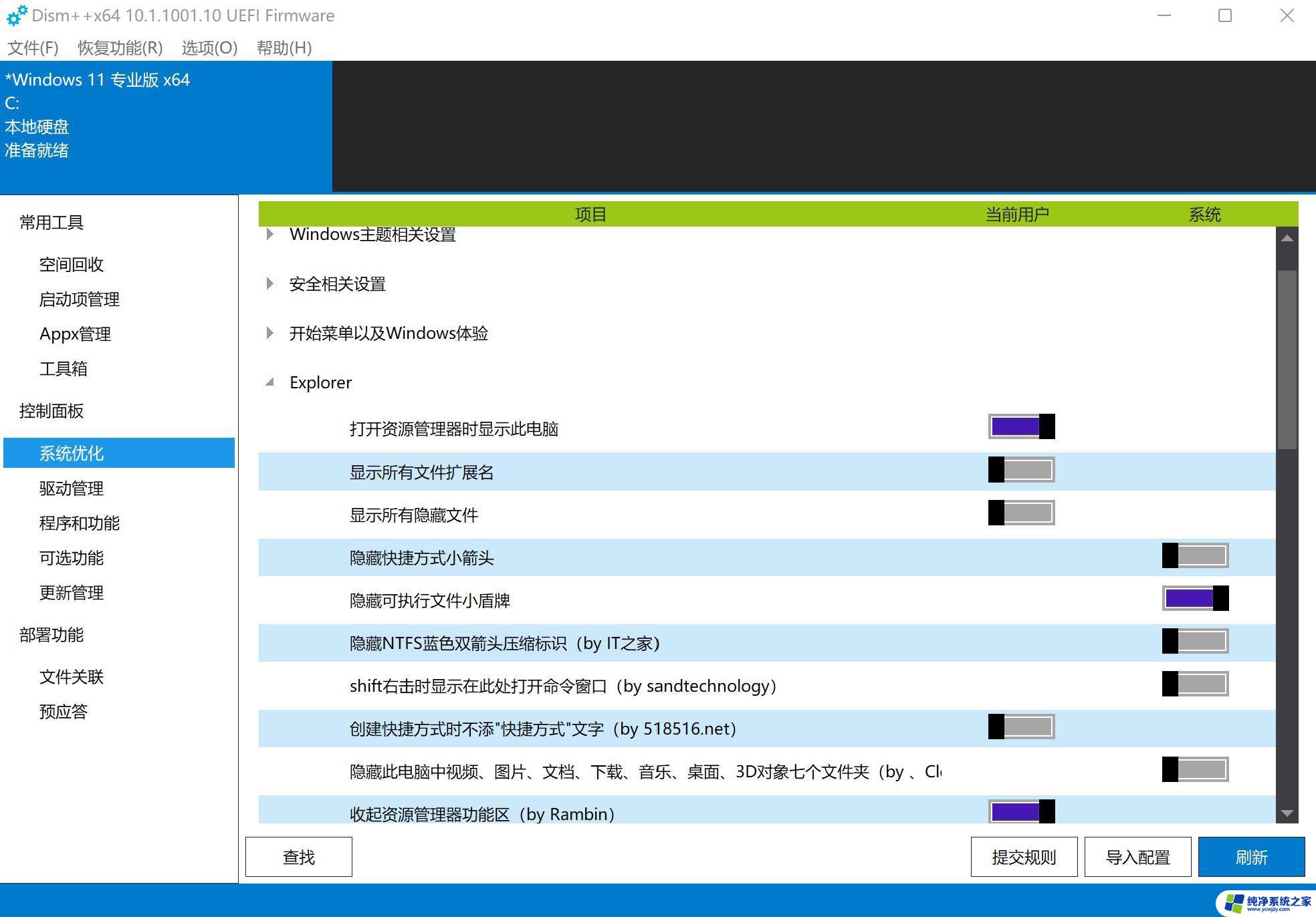Select row 显示所有文件扩展名 text
This screenshot has width=1316, height=917.
[422, 473]
